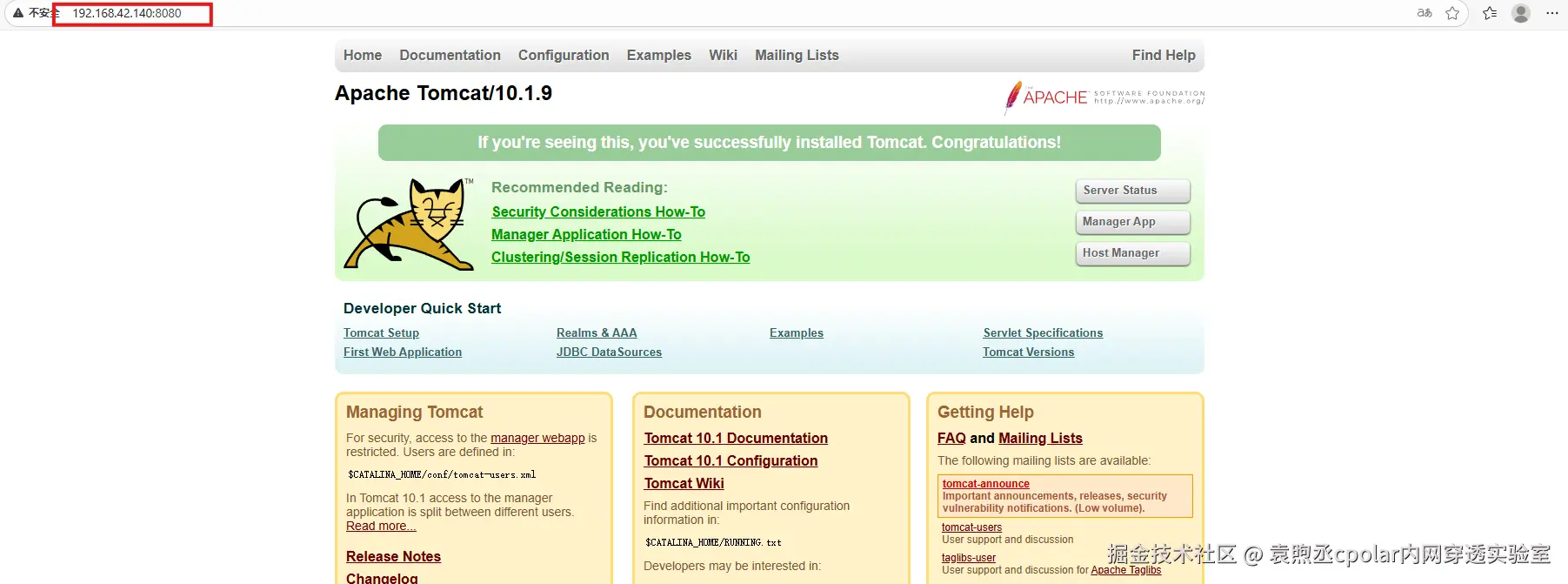Viewport: 1568px width, 584px height.
Task: Open the favorites list icon
Action: point(1490,13)
